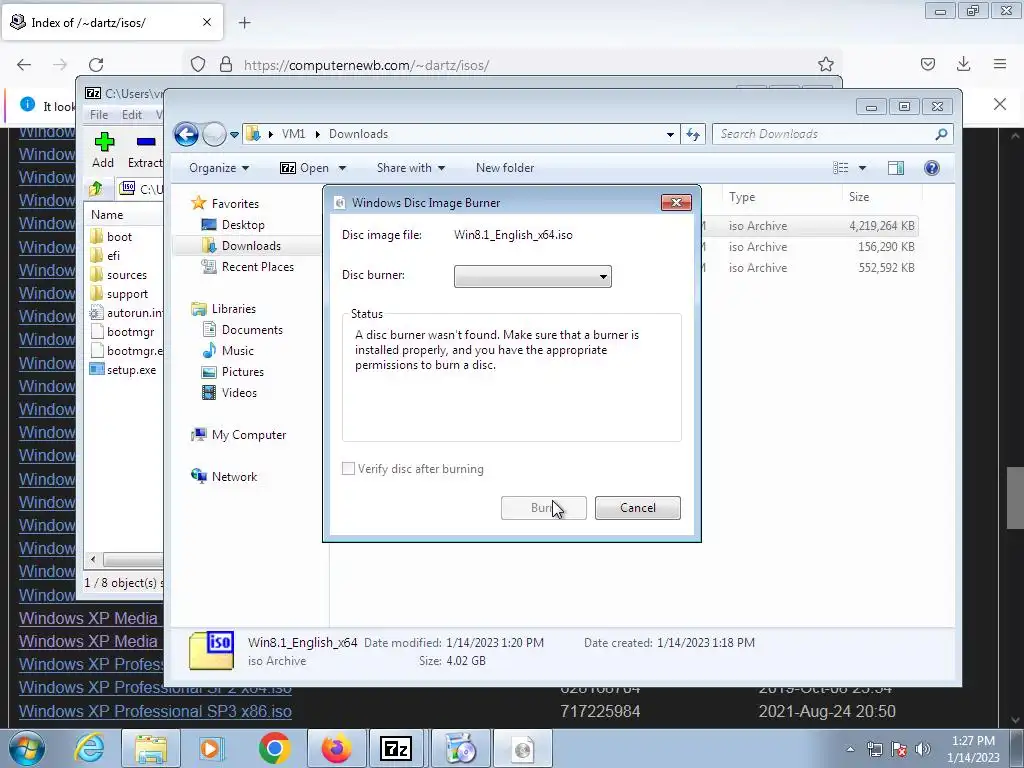This screenshot has width=1024, height=768.
Task: Select the boot folder in 7-Zip
Action: pyautogui.click(x=111, y=236)
